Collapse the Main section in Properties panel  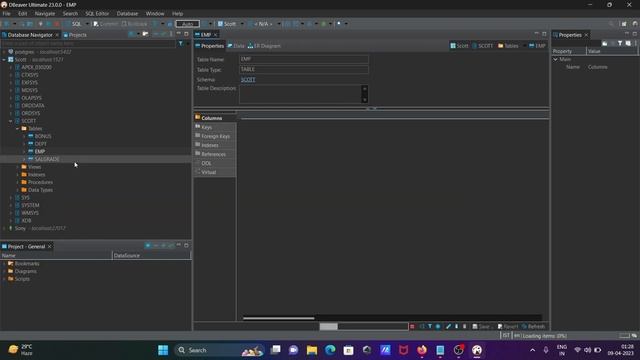[556, 59]
